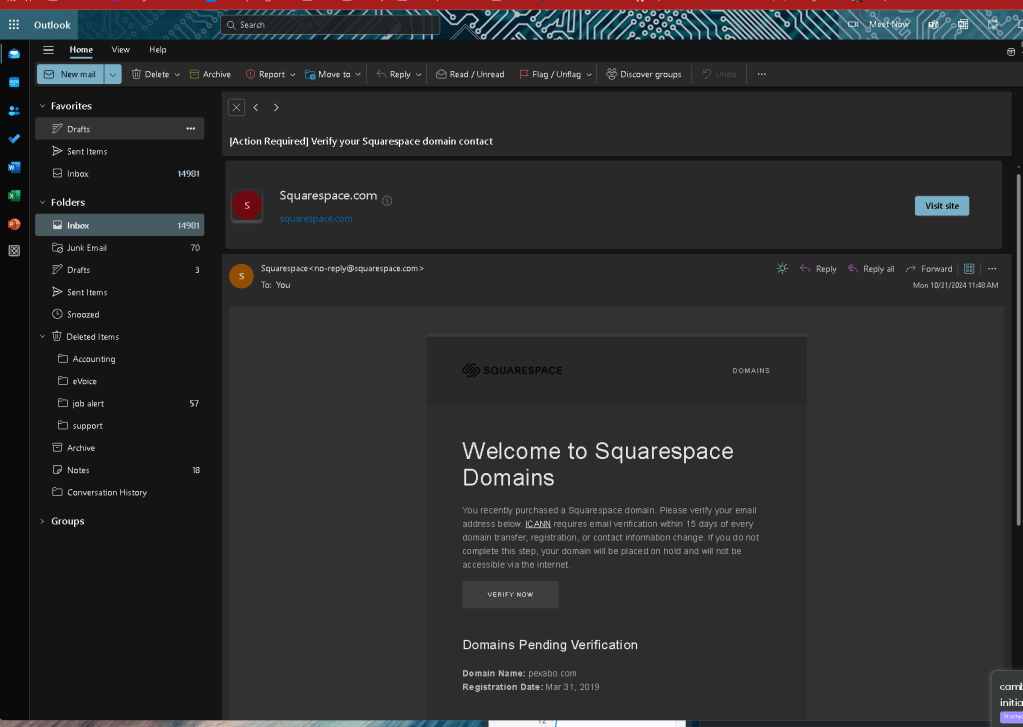Image resolution: width=1023 pixels, height=727 pixels.
Task: Launch Word from left app rail
Action: click(x=14, y=167)
